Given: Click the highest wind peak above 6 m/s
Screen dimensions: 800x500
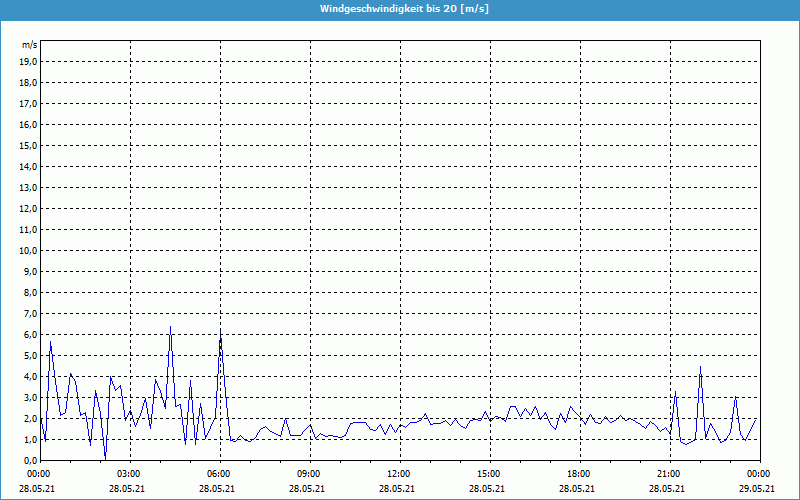Looking at the screenshot, I should click(170, 327).
